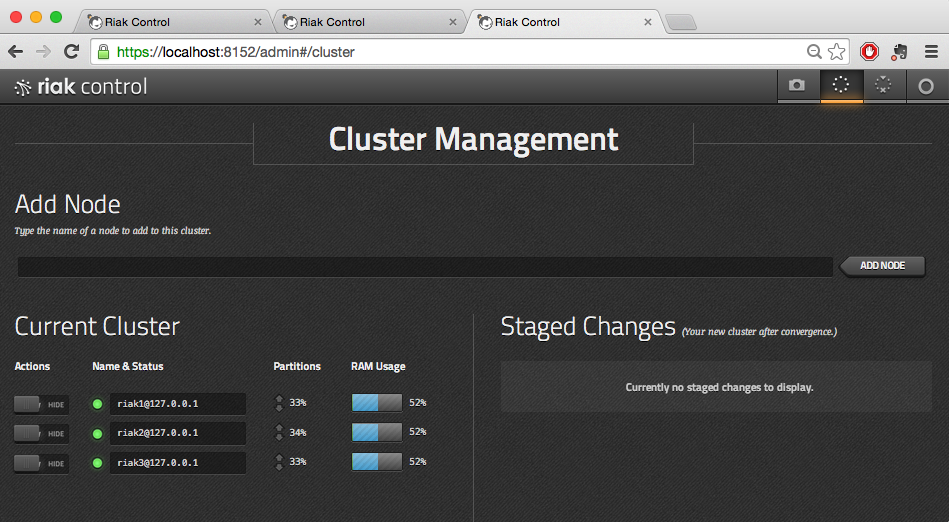Click the green padlock security icon
949x522 pixels.
[x=103, y=51]
